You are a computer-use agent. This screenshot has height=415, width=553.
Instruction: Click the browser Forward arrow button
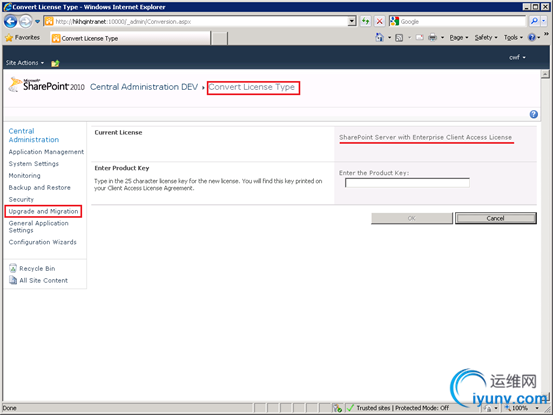(x=25, y=22)
